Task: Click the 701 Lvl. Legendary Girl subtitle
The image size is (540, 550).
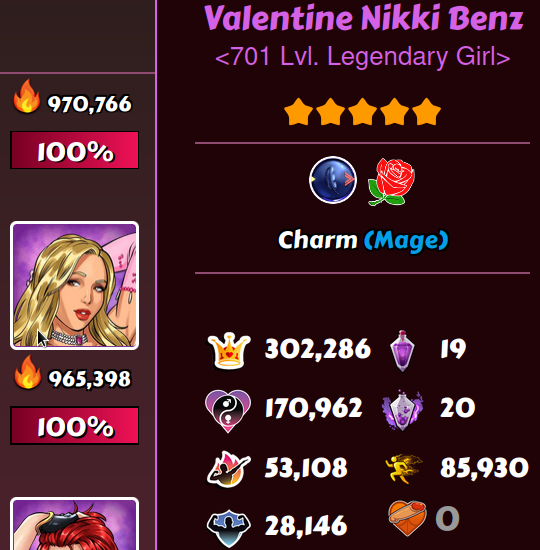Action: [362, 56]
